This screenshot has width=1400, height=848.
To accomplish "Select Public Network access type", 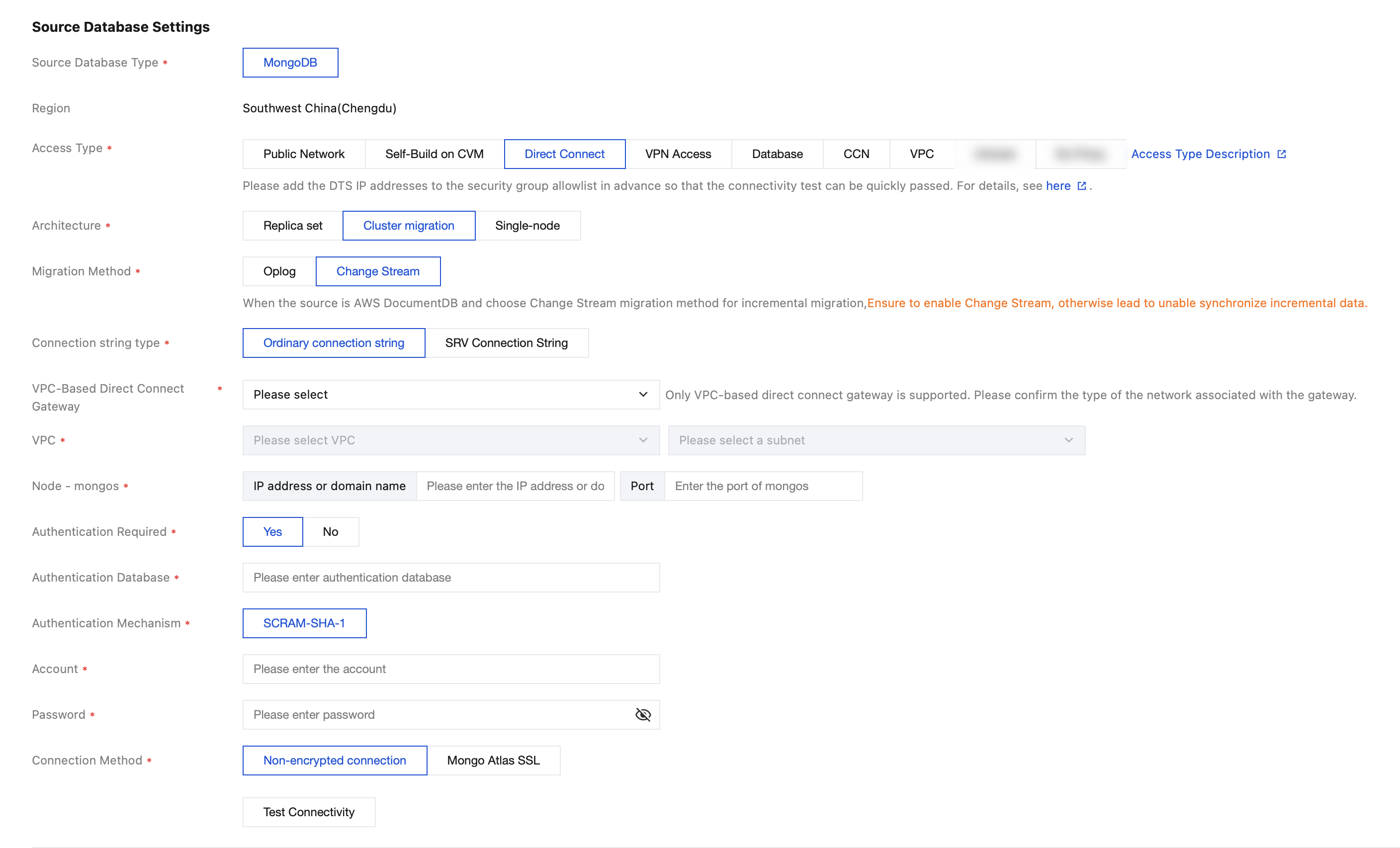I will [x=303, y=154].
